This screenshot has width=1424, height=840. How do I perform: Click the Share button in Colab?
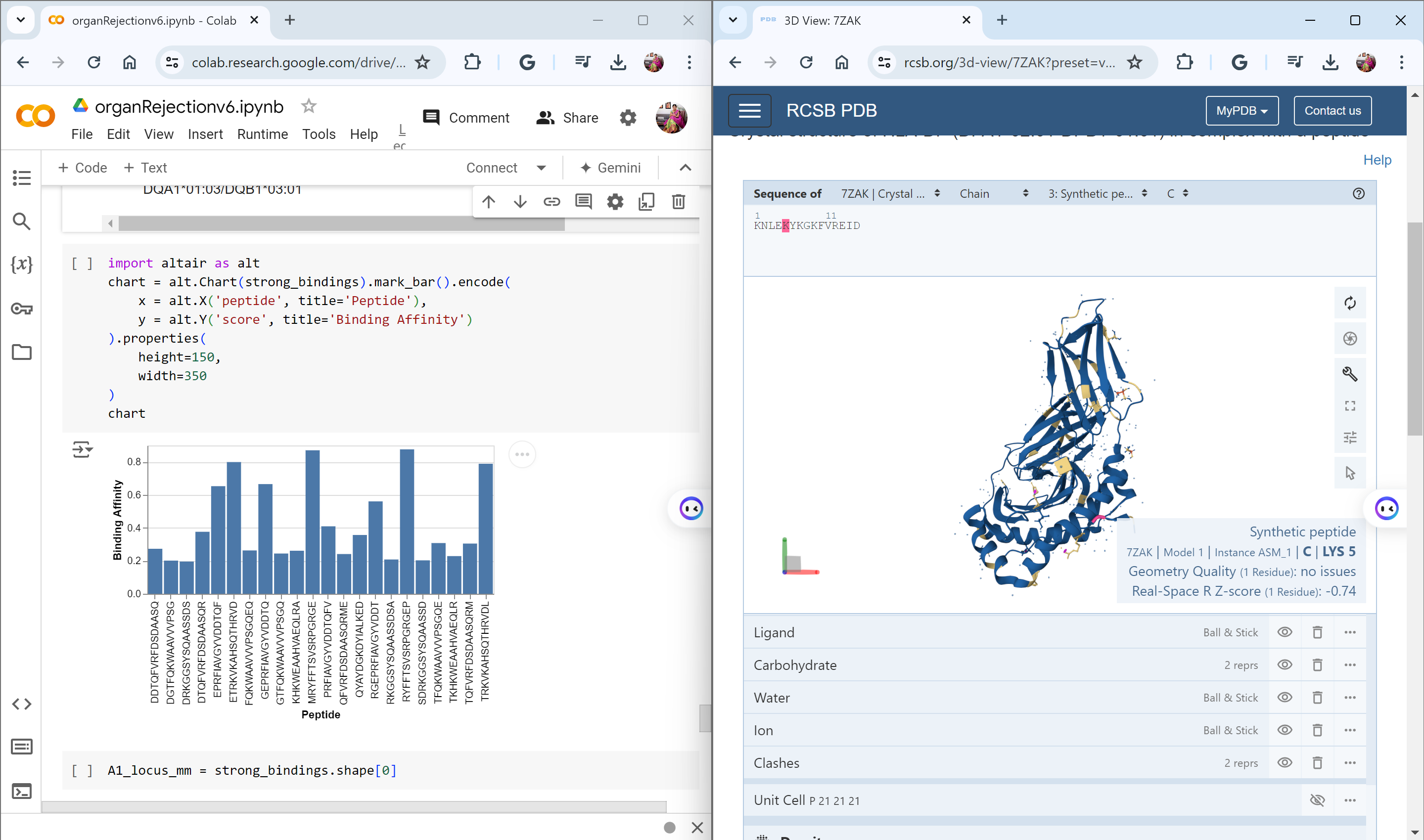567,118
